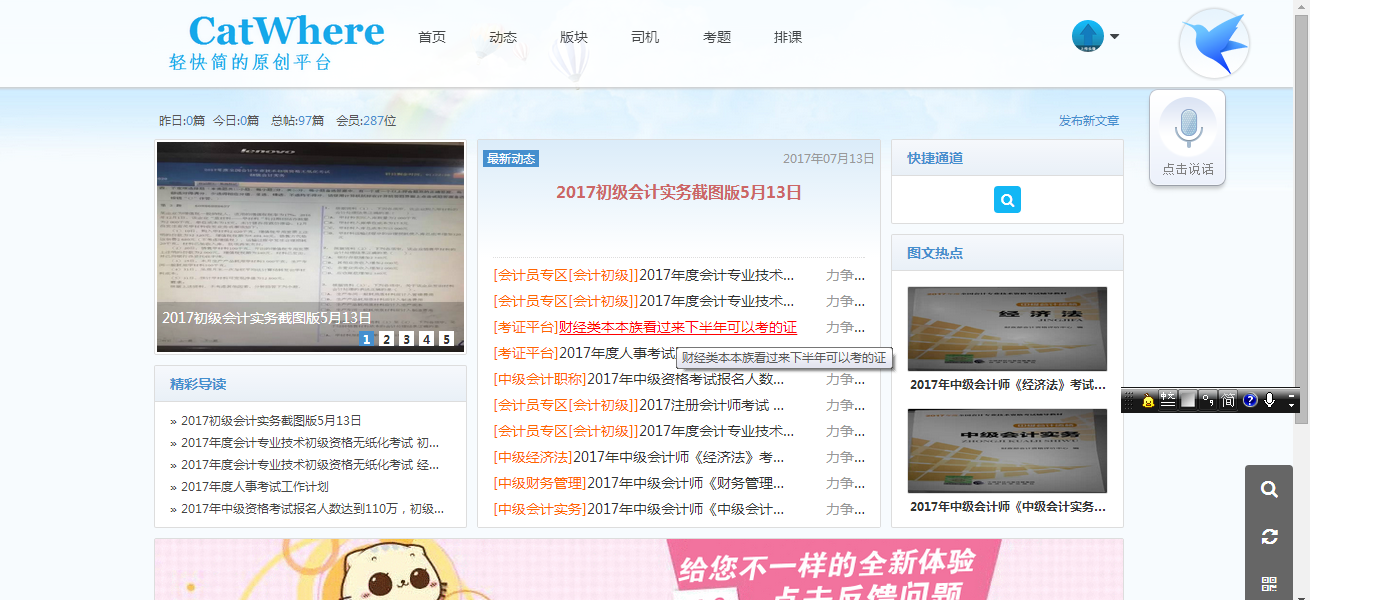Image resolution: width=1400 pixels, height=600 pixels.
Task: Show slide 1 of the image carousel
Action: click(367, 339)
